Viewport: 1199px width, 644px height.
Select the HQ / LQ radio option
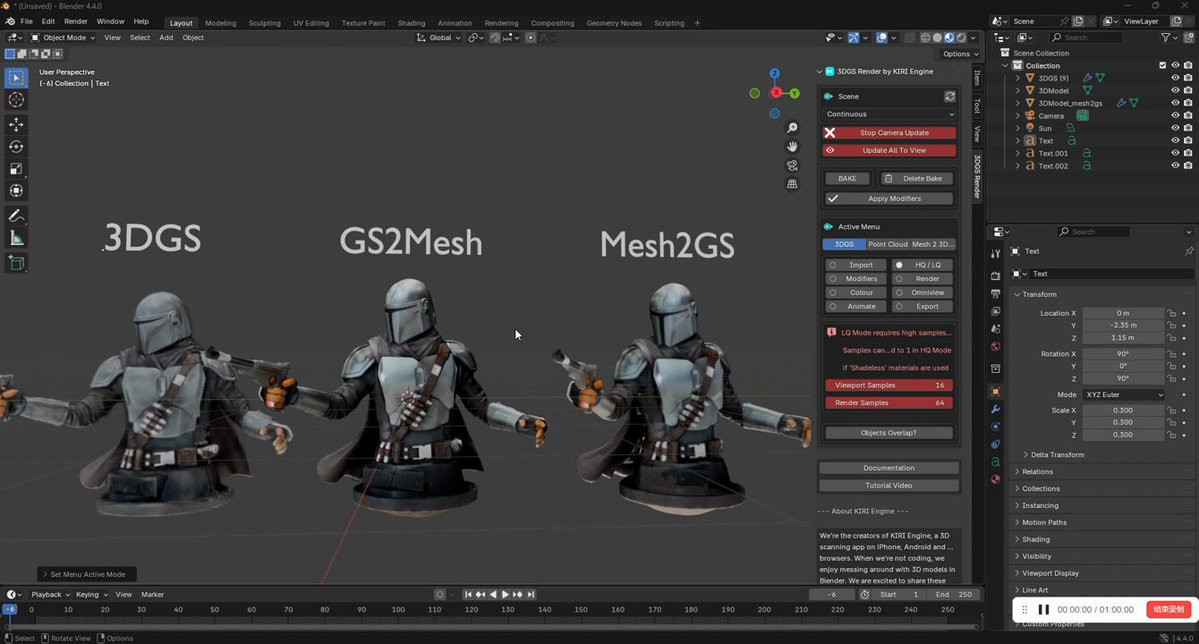(x=922, y=265)
